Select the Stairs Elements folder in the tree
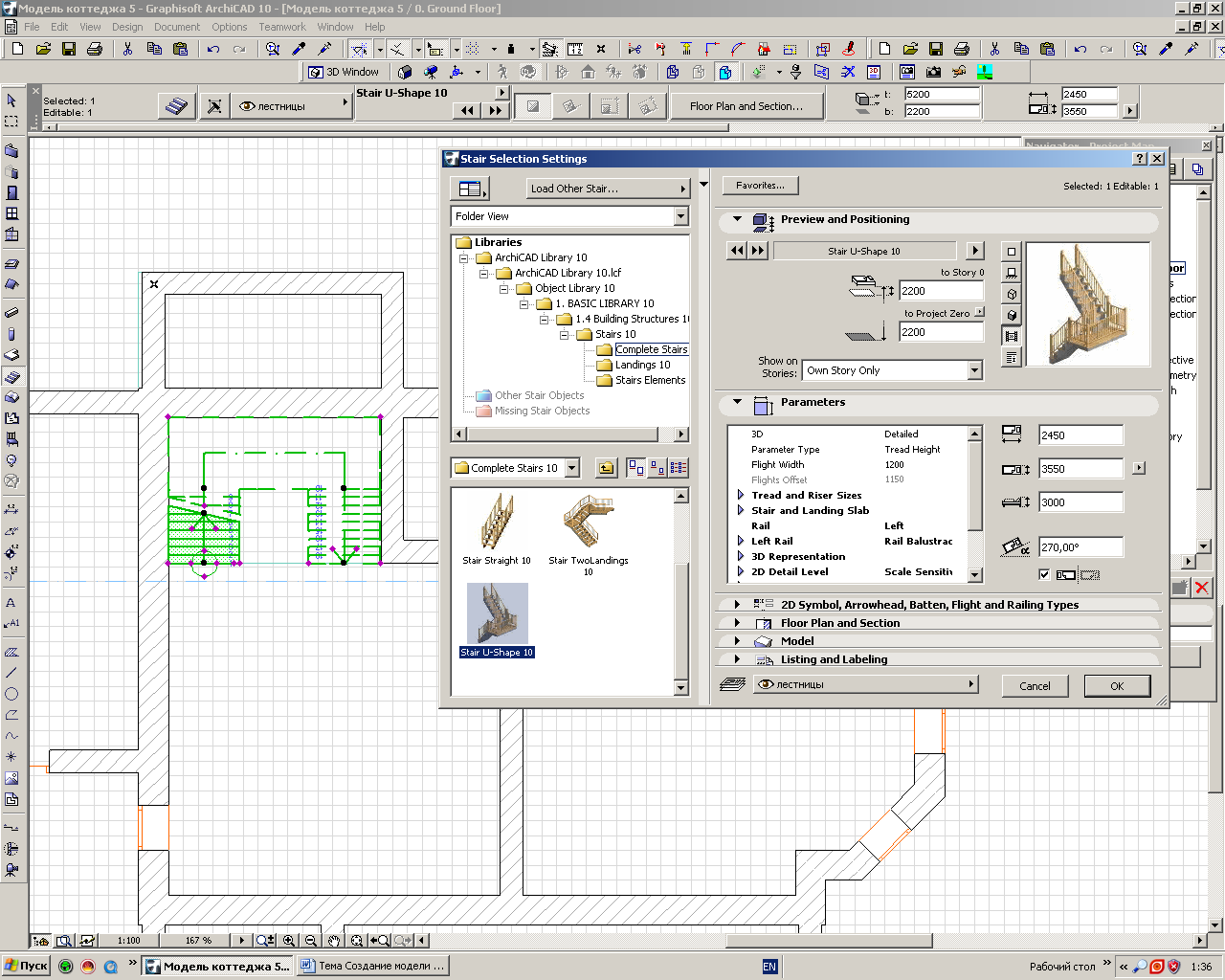Screen dimensions: 1225x980 [650, 380]
